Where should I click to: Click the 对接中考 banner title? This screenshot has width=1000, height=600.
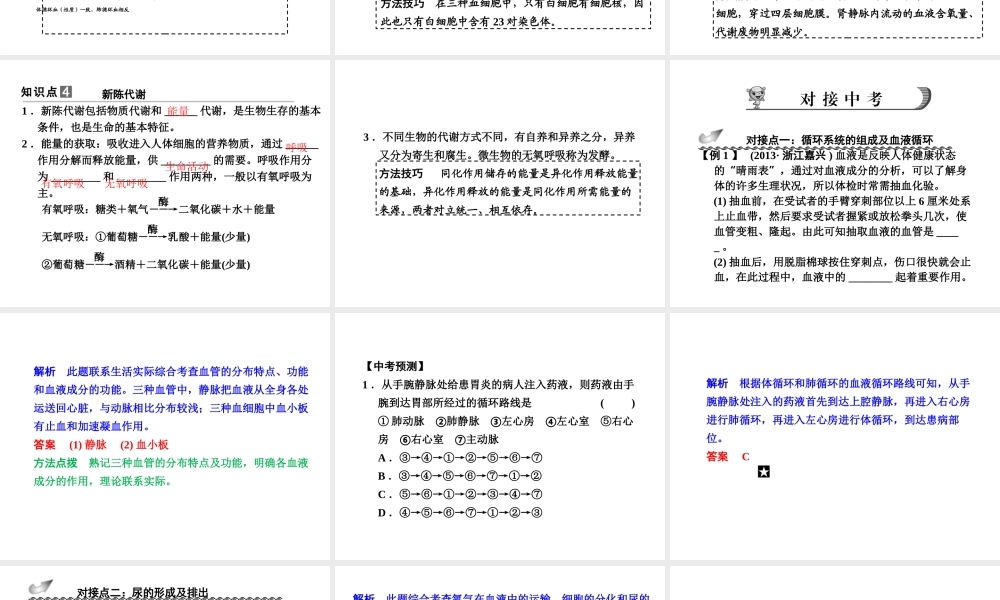[841, 99]
